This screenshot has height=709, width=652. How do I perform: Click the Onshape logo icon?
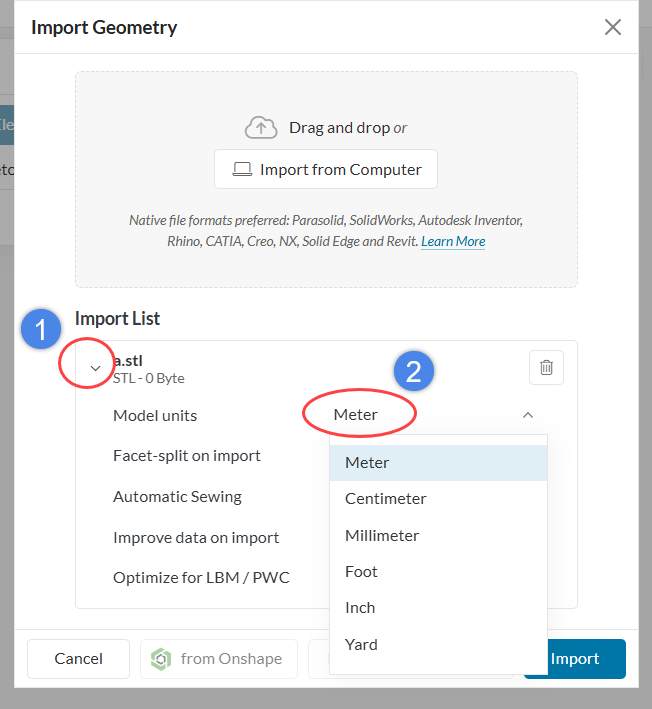(x=161, y=659)
